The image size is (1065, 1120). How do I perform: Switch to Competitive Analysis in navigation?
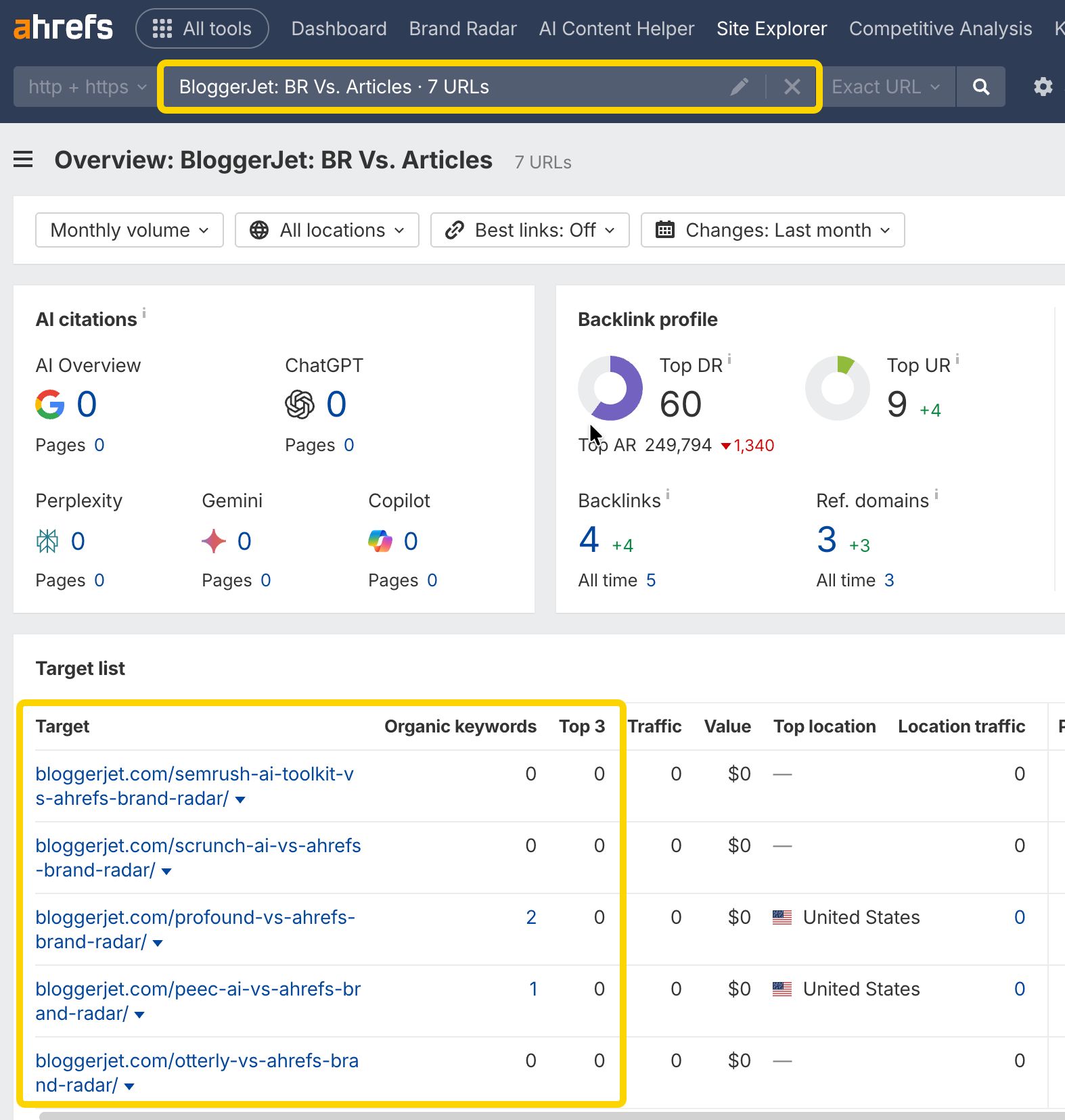(x=940, y=28)
